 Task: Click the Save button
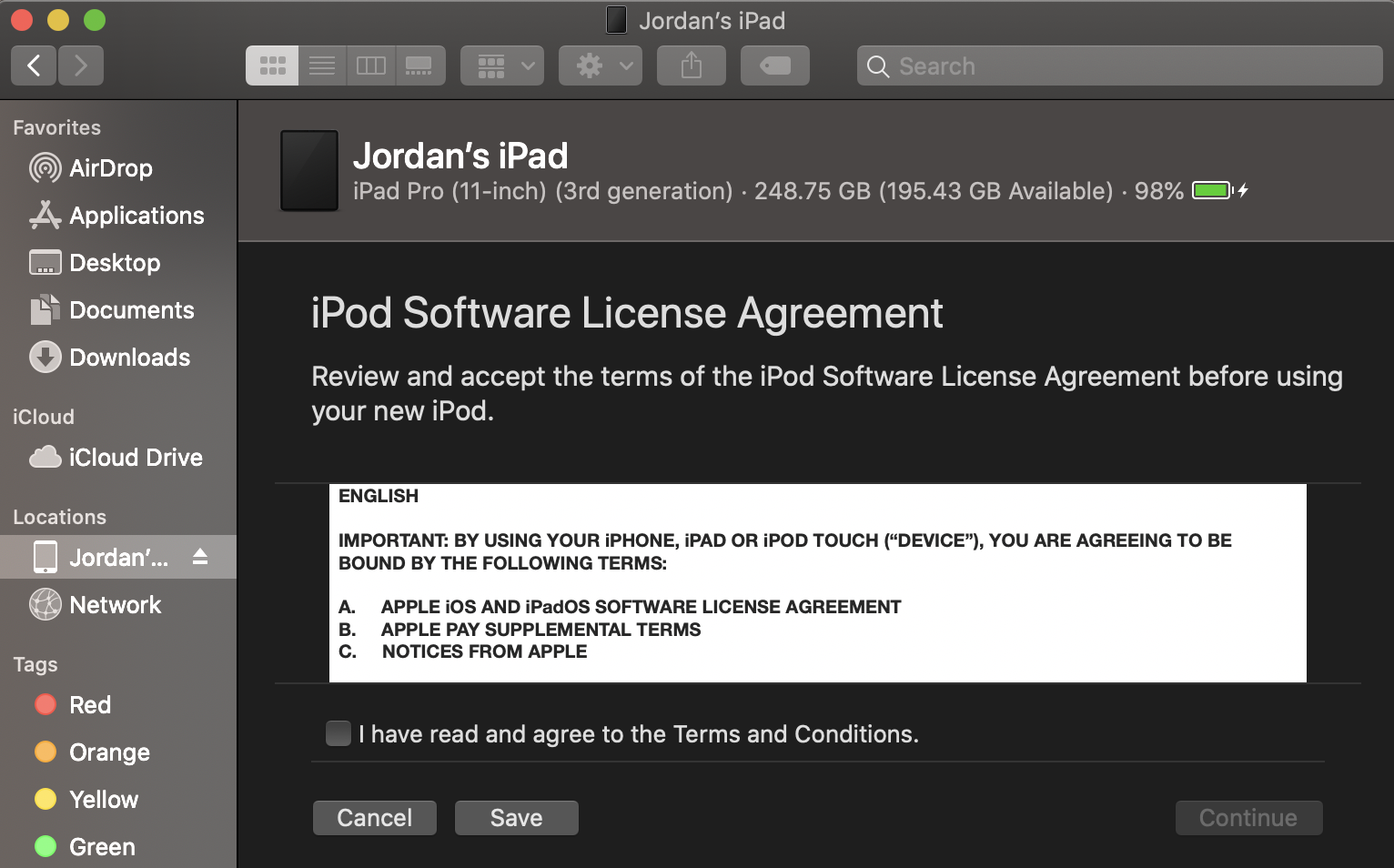[517, 818]
